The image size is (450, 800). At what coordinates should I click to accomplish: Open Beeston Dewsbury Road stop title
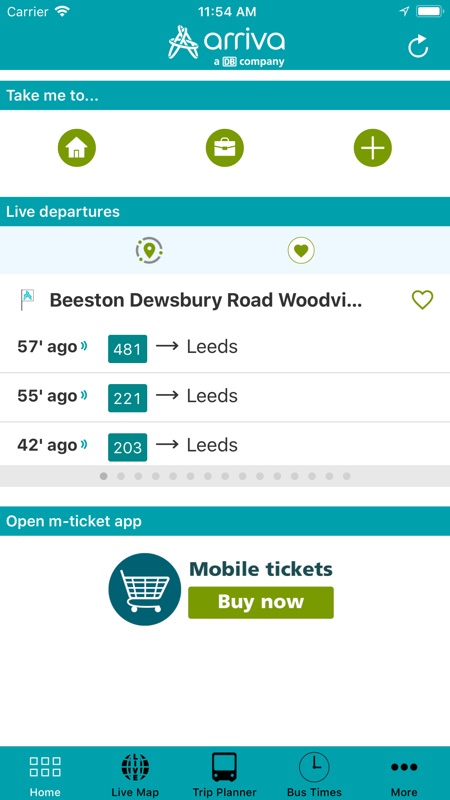[206, 301]
